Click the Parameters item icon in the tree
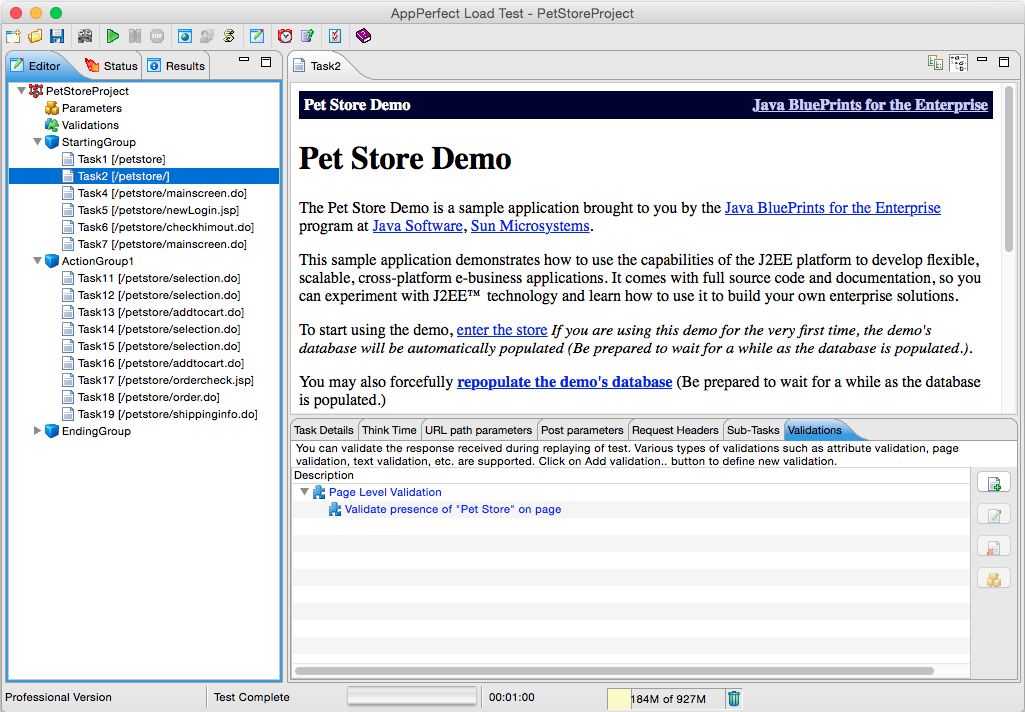 [52, 108]
